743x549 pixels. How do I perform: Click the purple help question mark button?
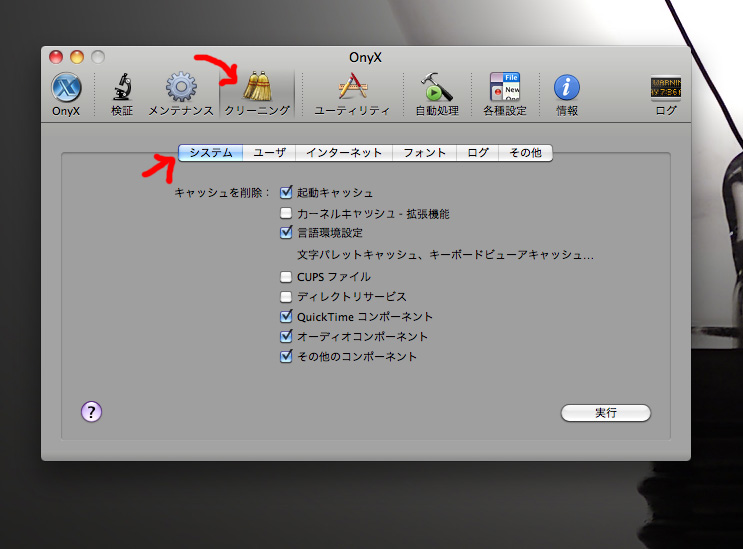(x=91, y=412)
